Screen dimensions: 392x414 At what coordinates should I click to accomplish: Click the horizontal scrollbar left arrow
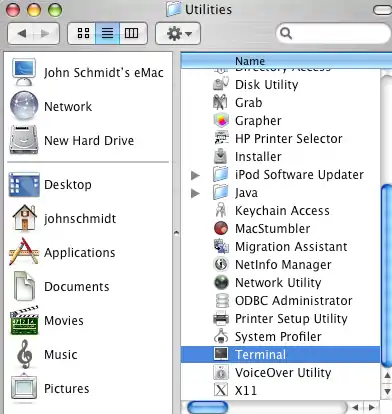(355, 407)
